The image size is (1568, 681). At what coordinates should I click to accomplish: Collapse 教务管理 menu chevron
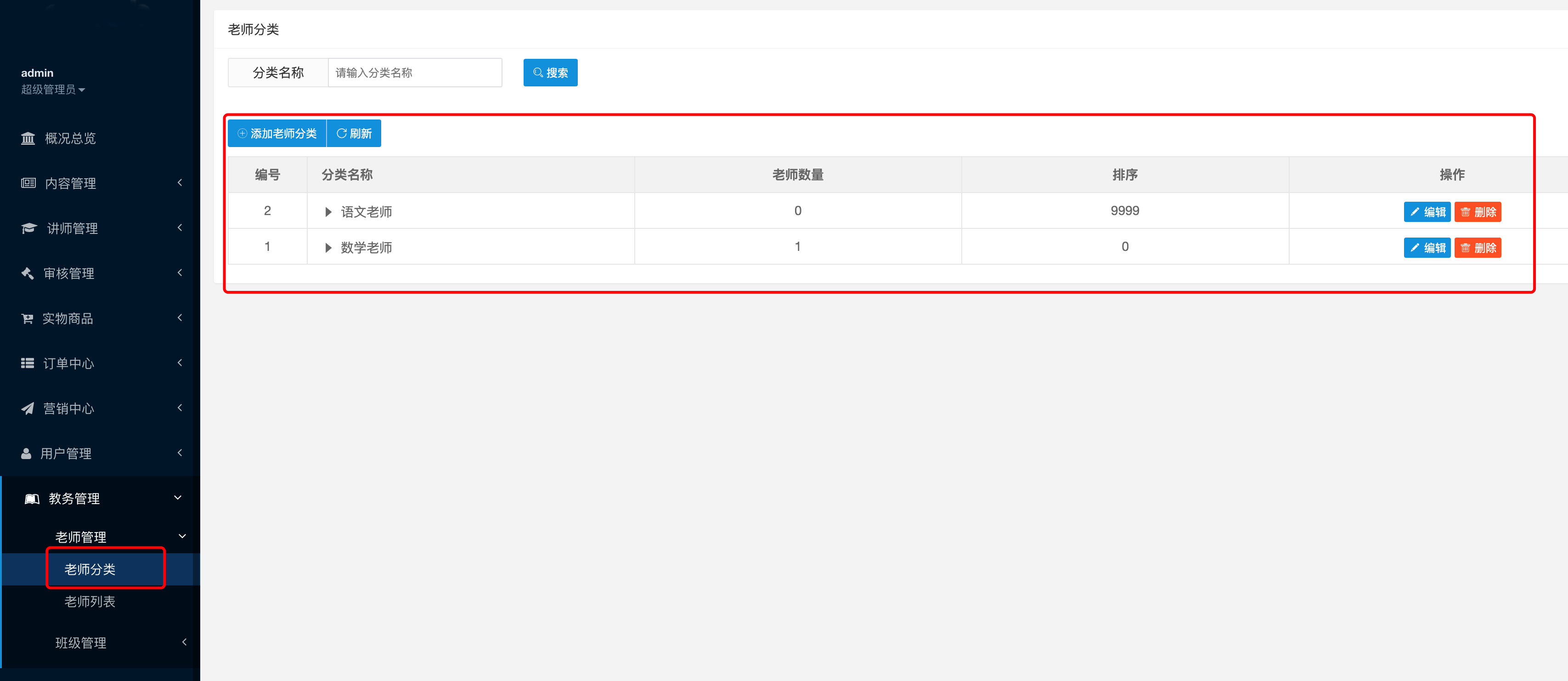point(178,498)
